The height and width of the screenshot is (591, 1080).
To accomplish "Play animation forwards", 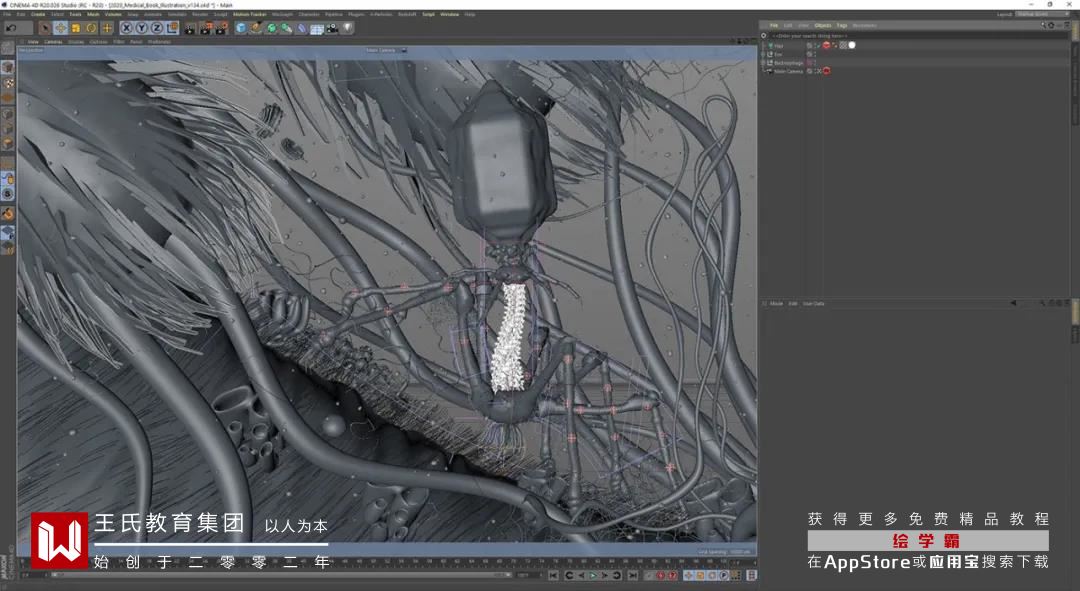I will [593, 575].
